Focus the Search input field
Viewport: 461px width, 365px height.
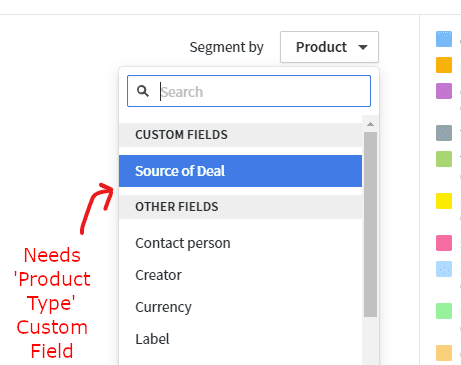pyautogui.click(x=249, y=91)
